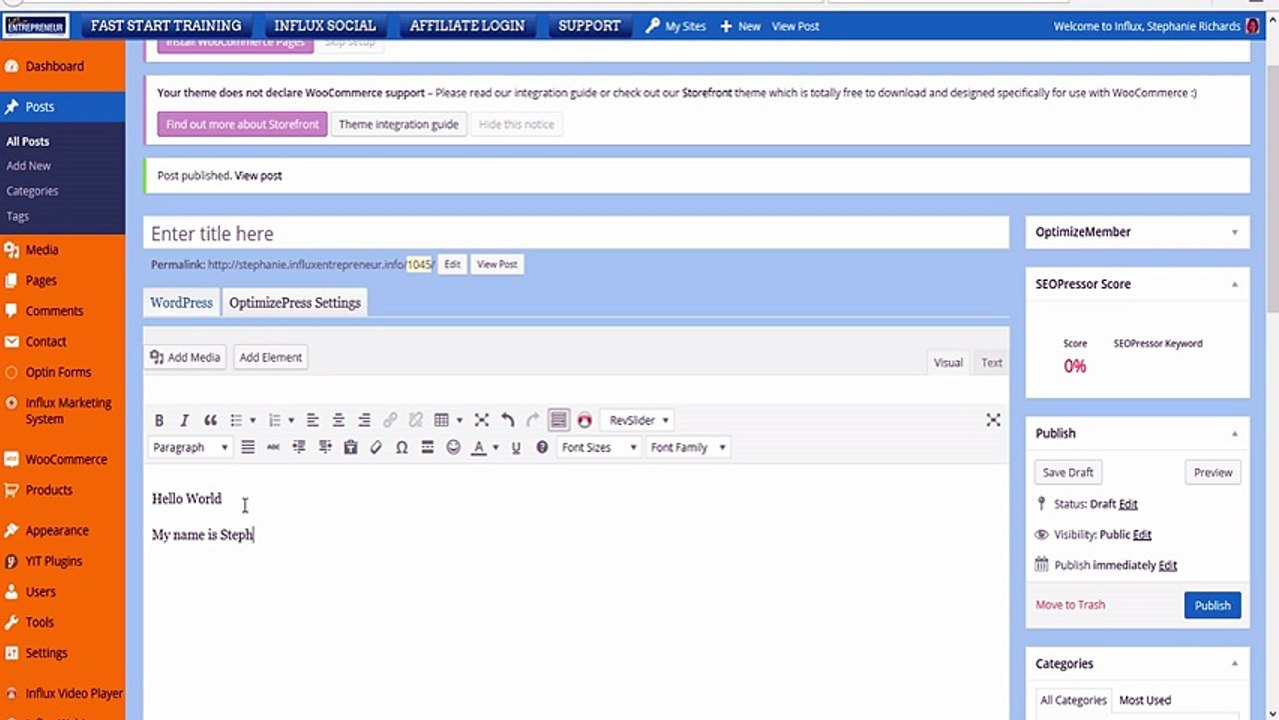1279x720 pixels.
Task: Switch to OptimizePress Settings tab
Action: click(295, 302)
